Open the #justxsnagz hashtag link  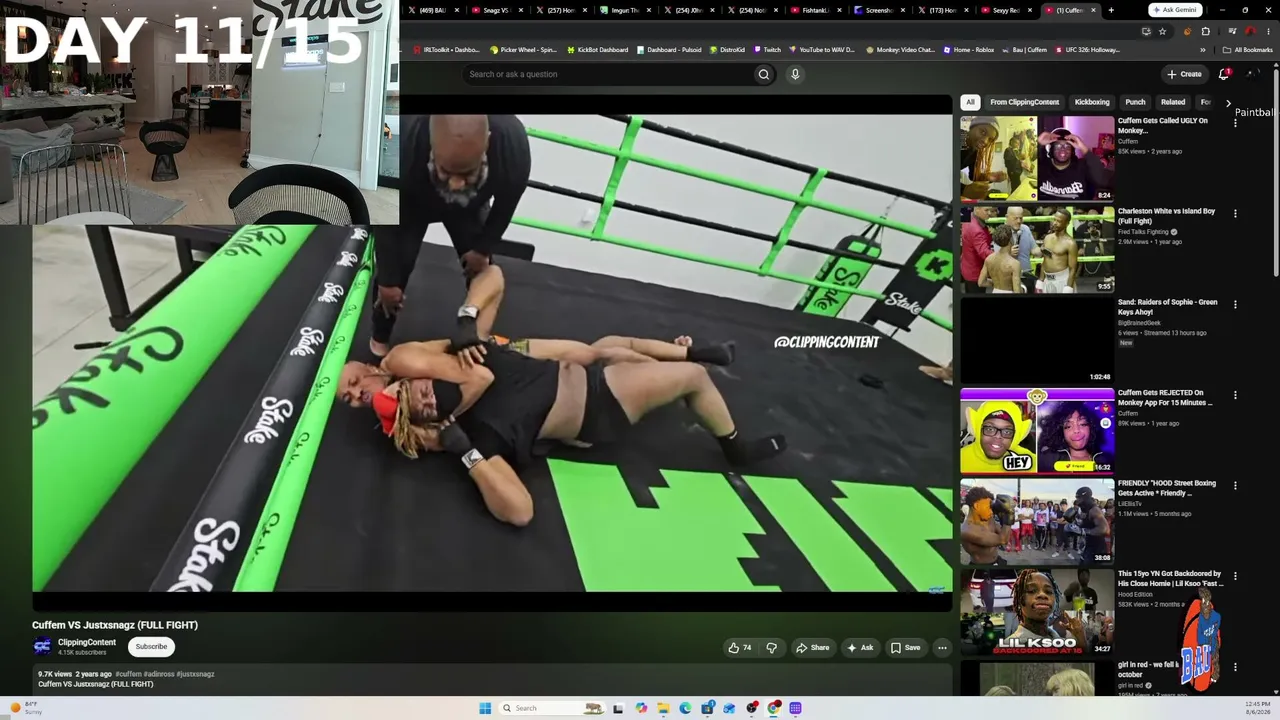(195, 674)
